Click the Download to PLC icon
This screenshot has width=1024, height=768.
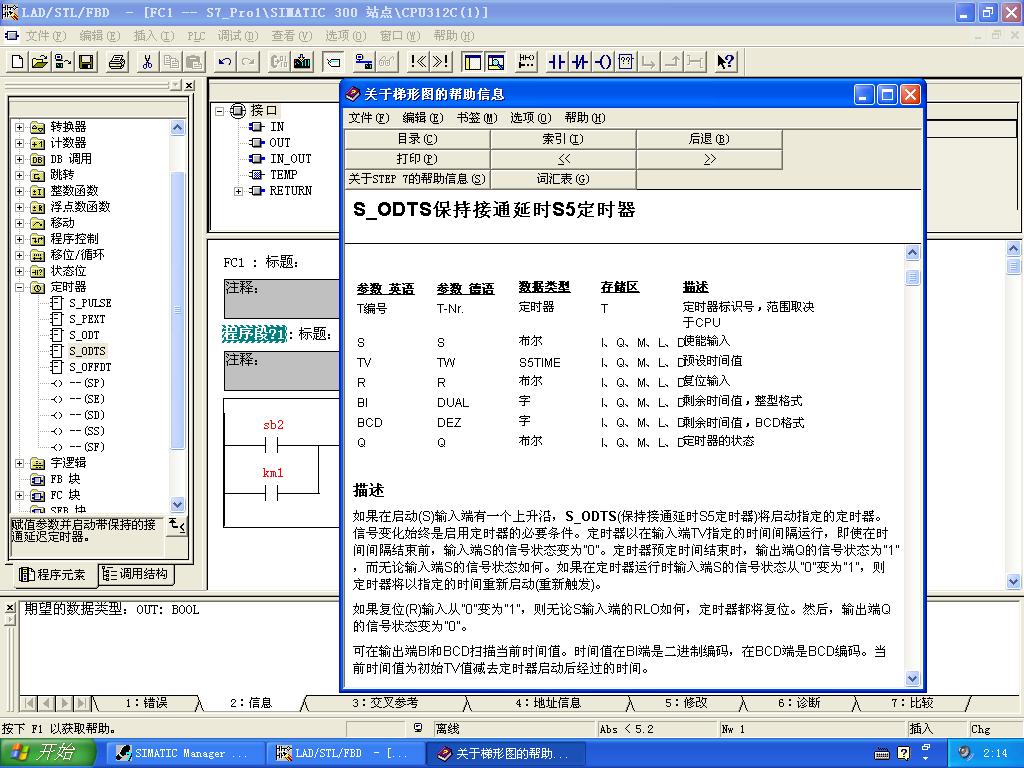point(302,62)
